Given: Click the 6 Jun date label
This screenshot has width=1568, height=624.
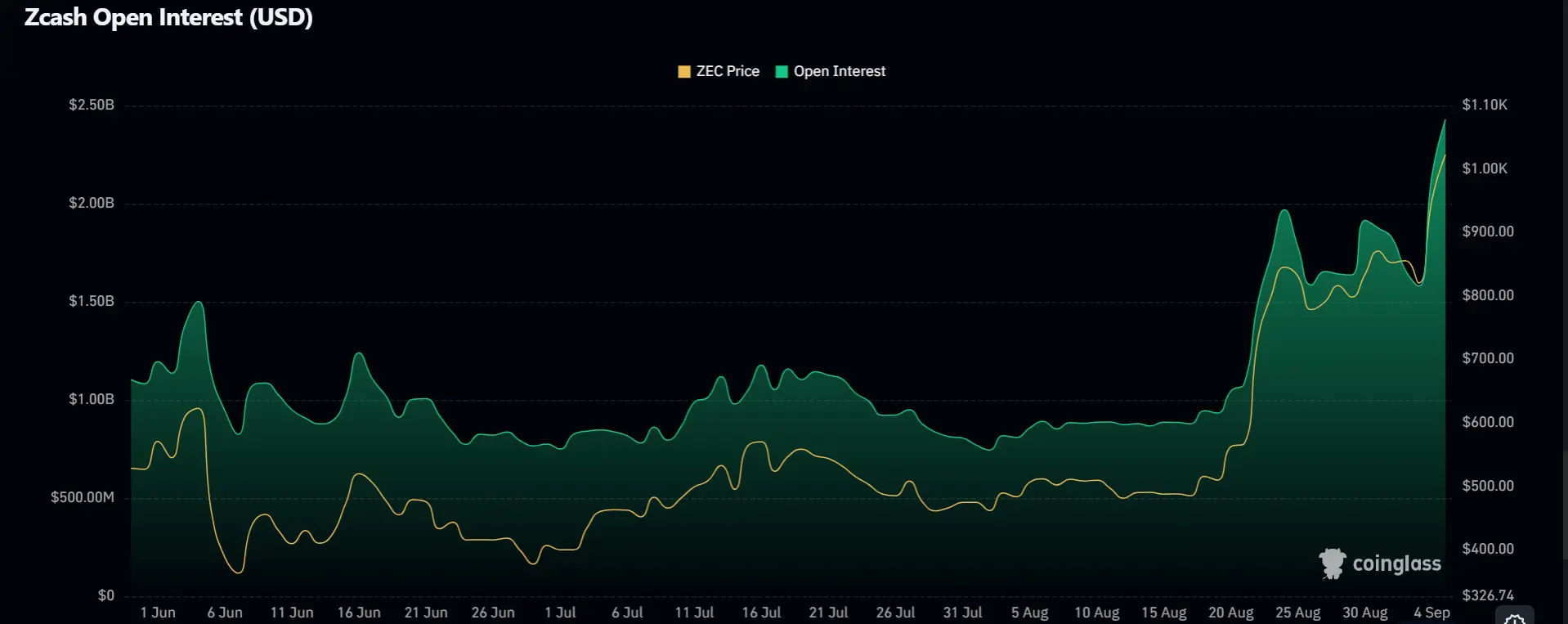Looking at the screenshot, I should click(225, 613).
